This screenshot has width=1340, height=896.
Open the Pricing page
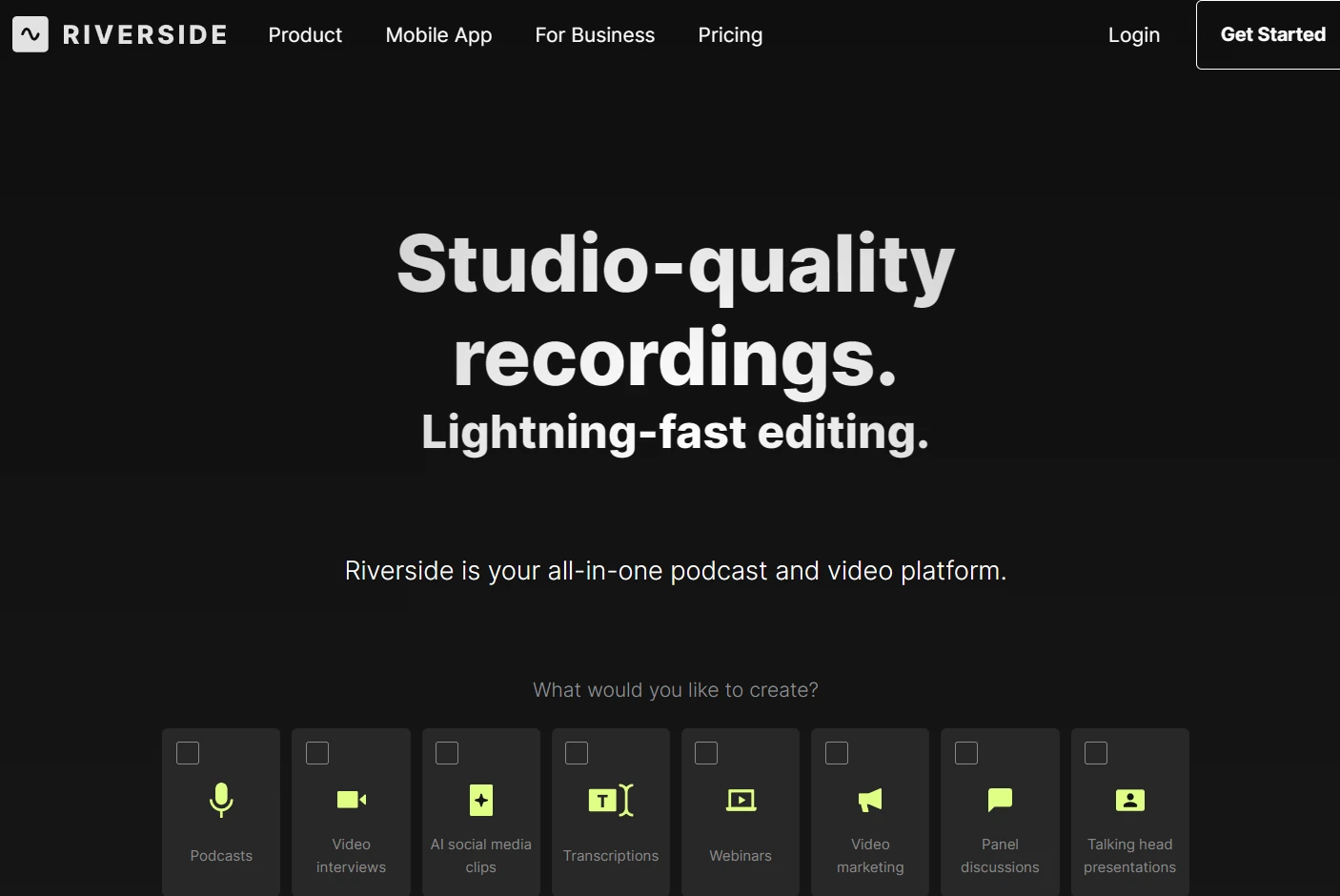coord(730,35)
